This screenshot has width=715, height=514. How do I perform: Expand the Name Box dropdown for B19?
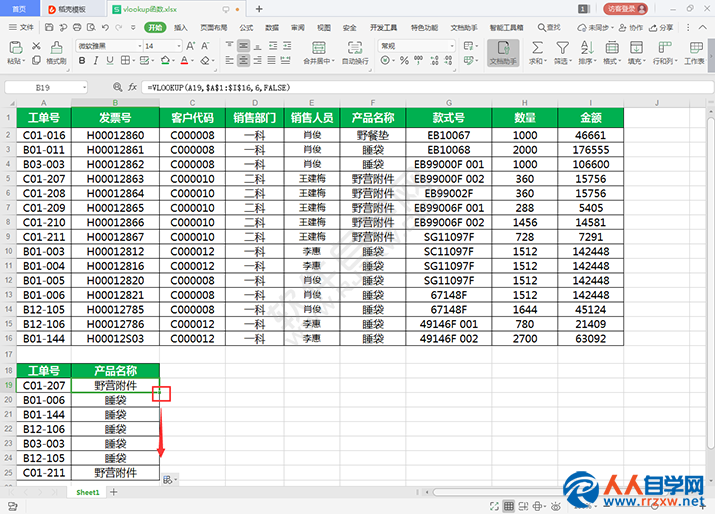click(84, 88)
